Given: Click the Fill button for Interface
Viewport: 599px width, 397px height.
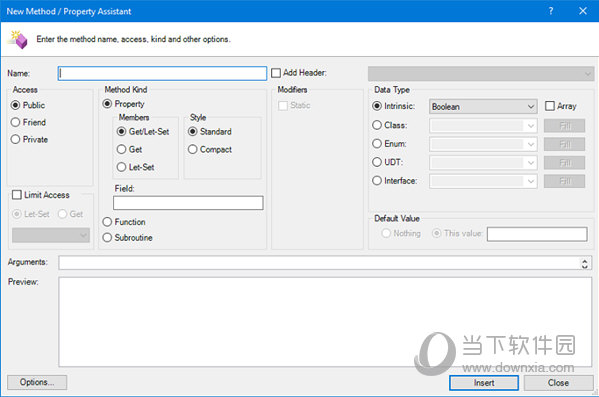Looking at the screenshot, I should point(564,181).
